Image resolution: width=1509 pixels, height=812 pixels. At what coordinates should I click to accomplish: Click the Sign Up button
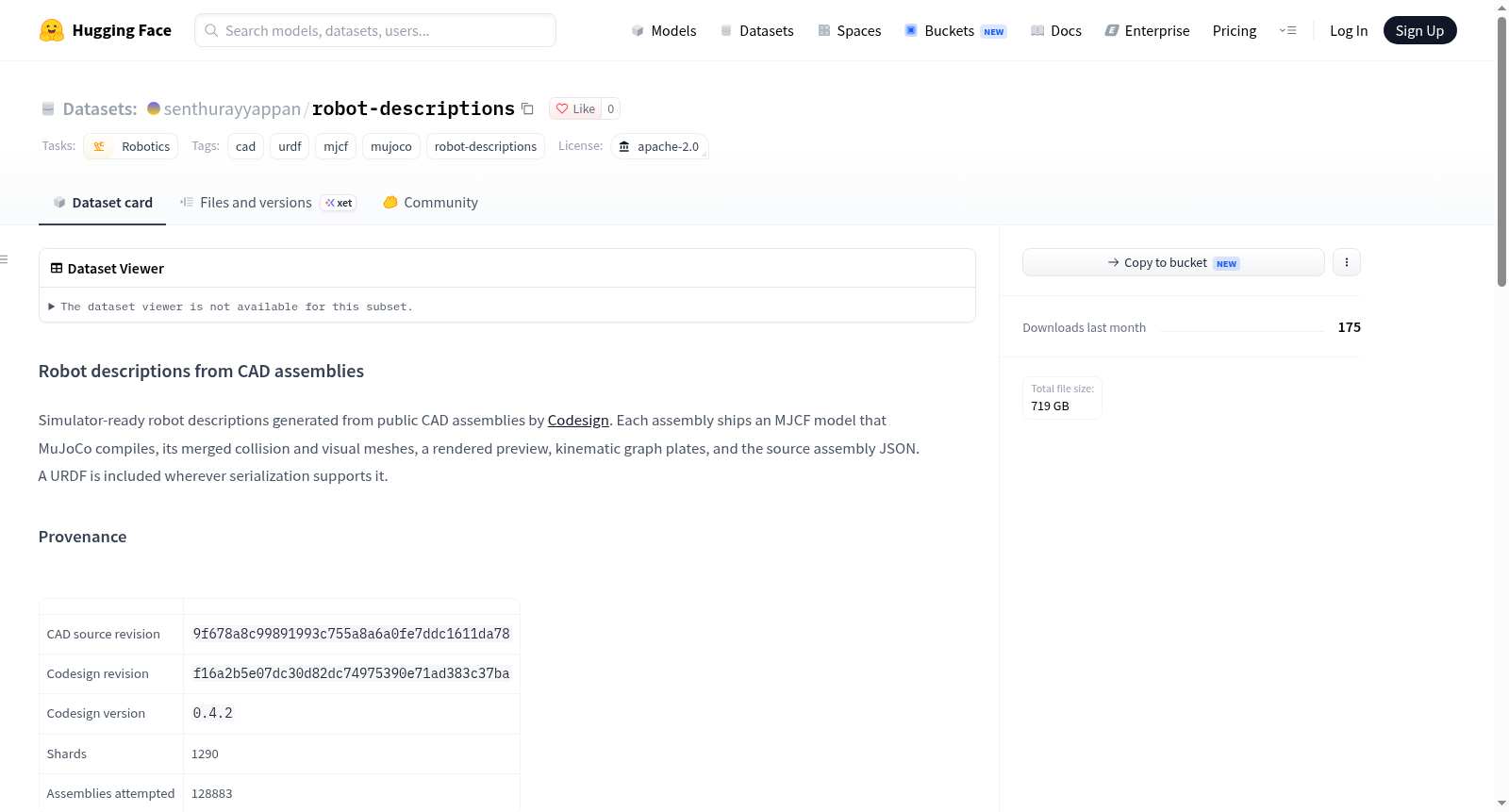tap(1419, 31)
